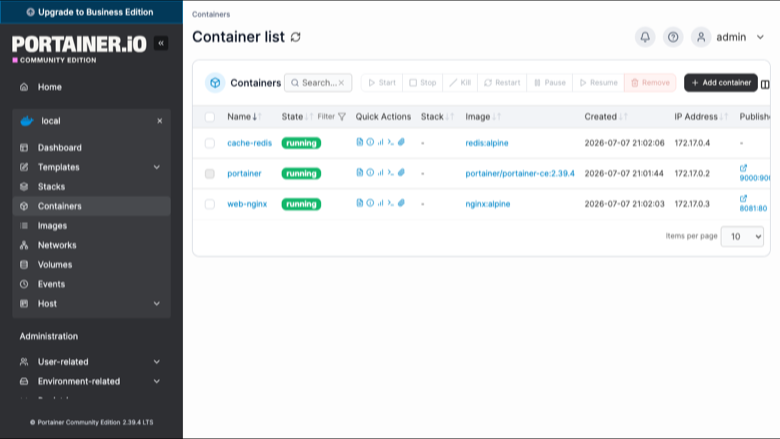Open the admin user dropdown

click(x=728, y=37)
